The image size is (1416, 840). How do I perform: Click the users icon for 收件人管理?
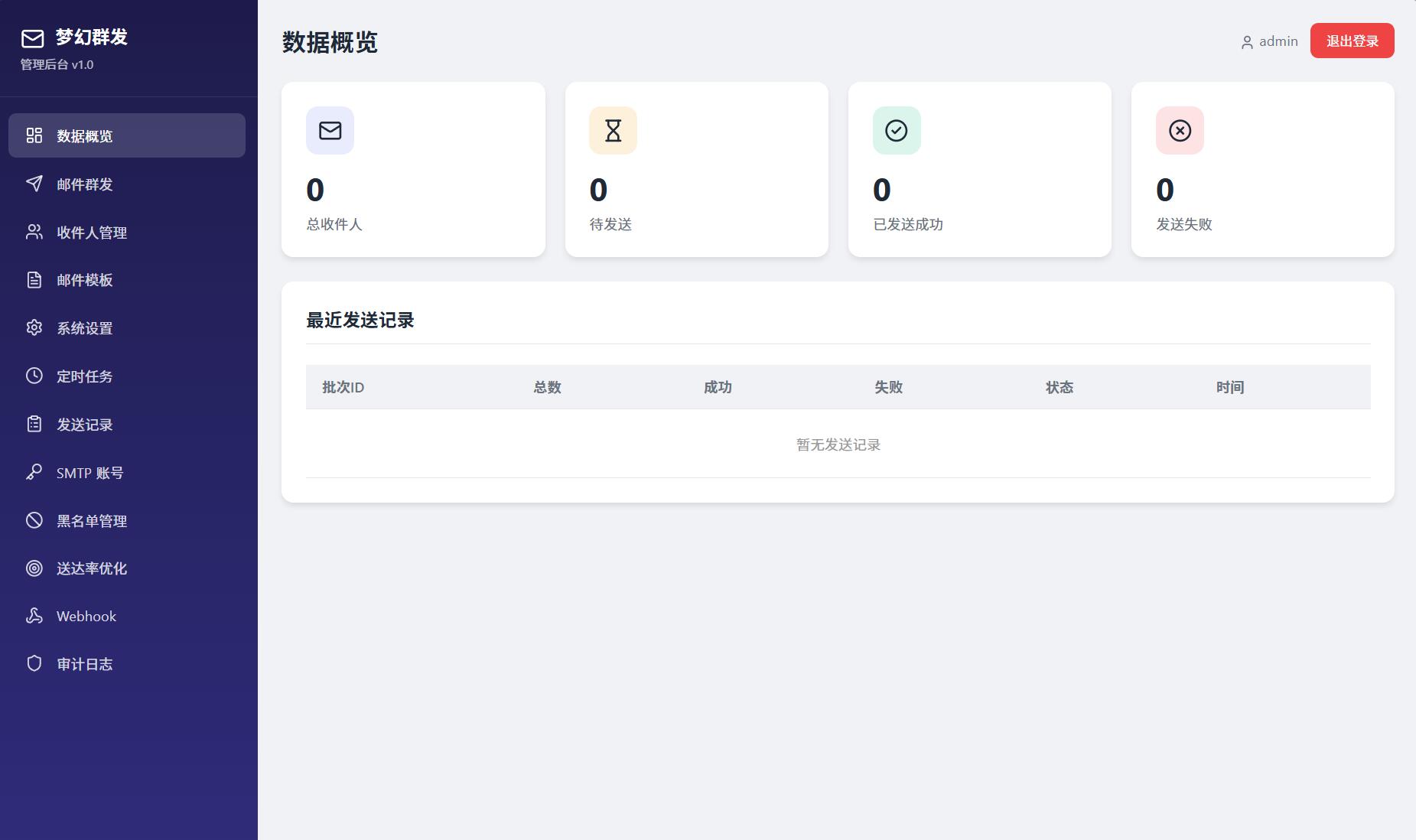click(34, 232)
